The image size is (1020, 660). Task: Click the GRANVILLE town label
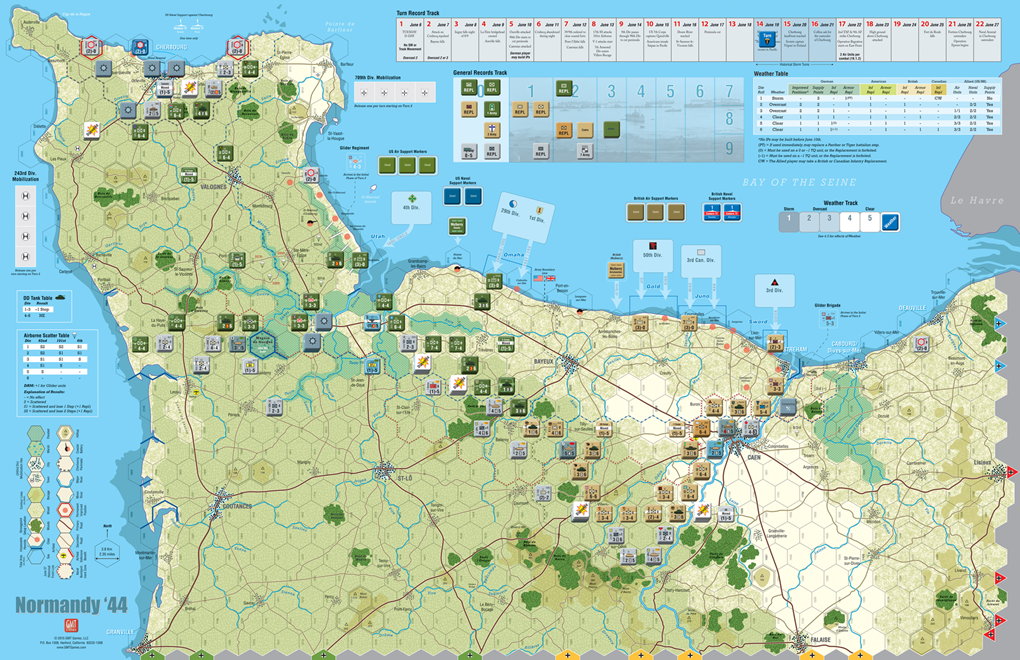click(120, 631)
